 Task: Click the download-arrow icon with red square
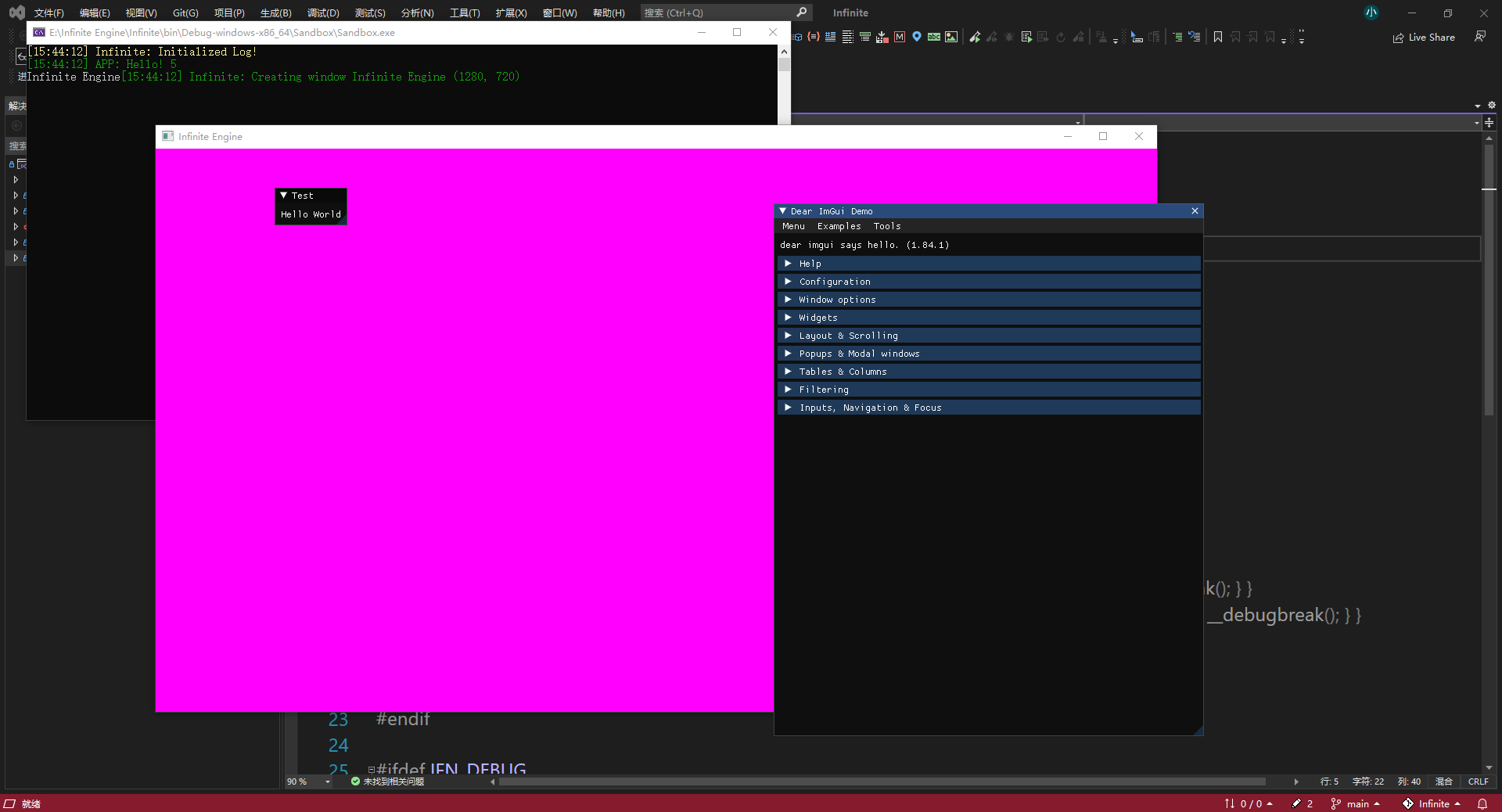tap(882, 37)
